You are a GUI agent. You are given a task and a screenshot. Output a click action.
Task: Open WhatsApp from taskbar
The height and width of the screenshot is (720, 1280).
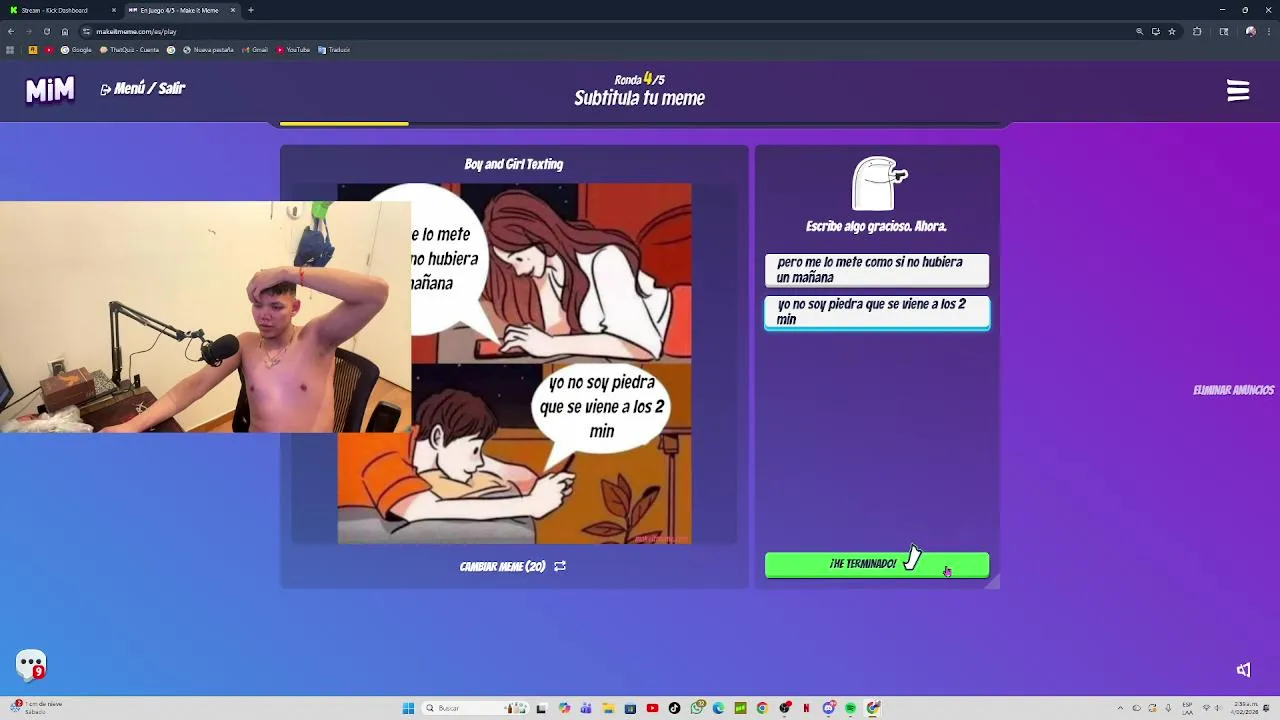(697, 708)
